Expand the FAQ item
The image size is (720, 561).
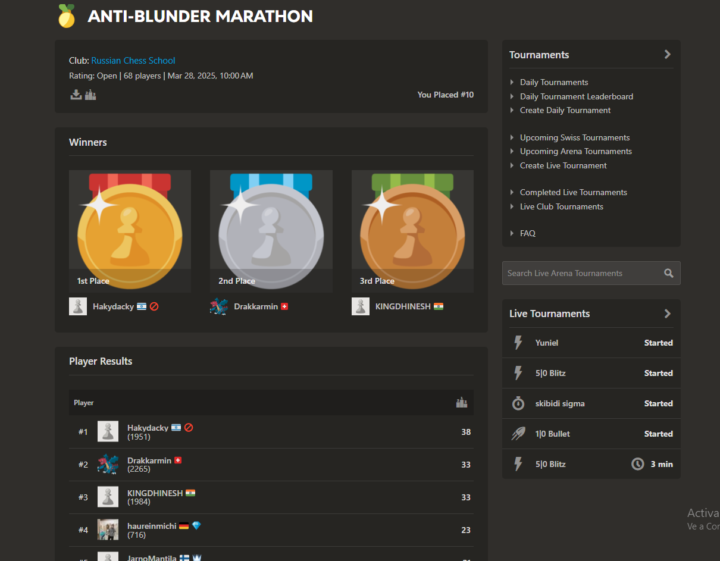(x=527, y=233)
